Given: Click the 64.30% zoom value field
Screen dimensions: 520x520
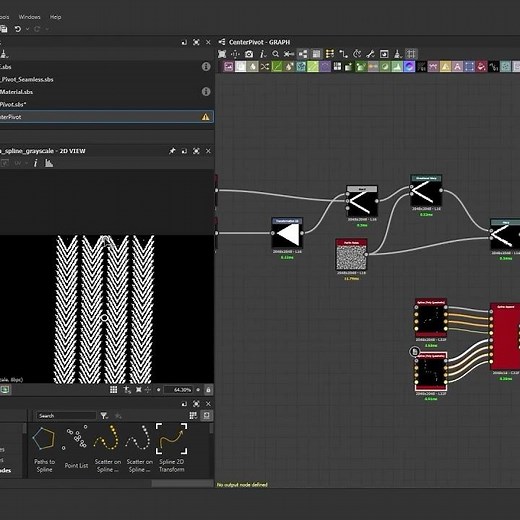Looking at the screenshot, I should (178, 390).
